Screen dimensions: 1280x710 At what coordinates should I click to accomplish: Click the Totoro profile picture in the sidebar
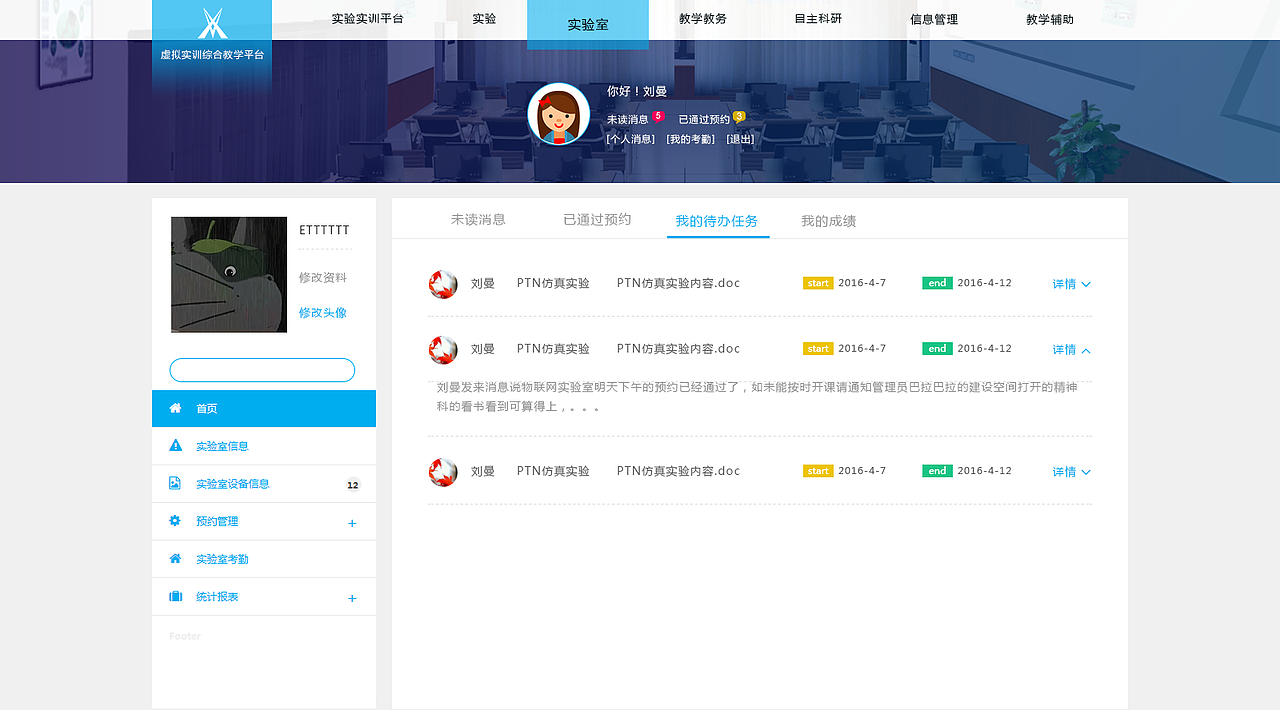tap(229, 275)
